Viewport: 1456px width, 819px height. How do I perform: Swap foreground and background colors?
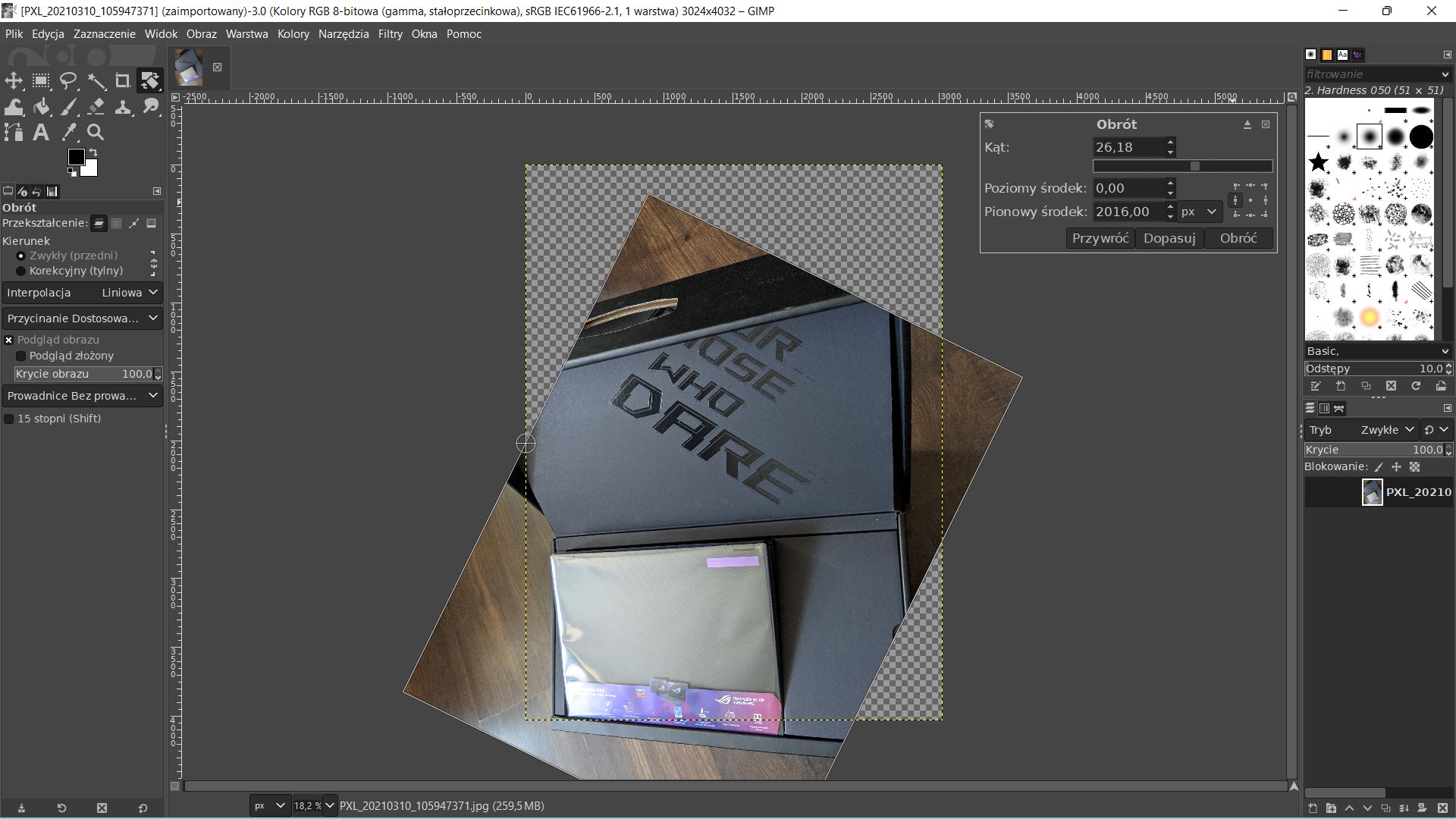[93, 152]
